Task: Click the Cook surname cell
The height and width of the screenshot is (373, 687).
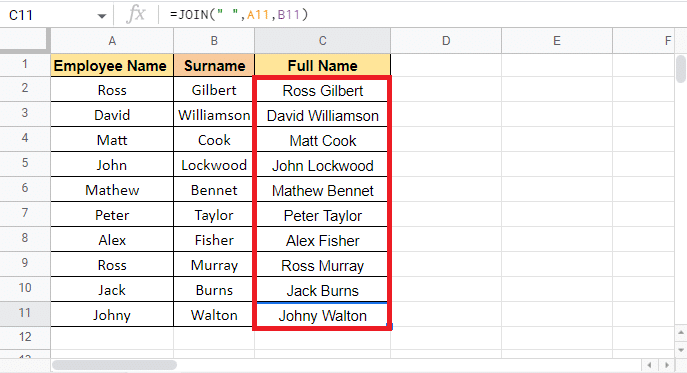Action: point(214,140)
